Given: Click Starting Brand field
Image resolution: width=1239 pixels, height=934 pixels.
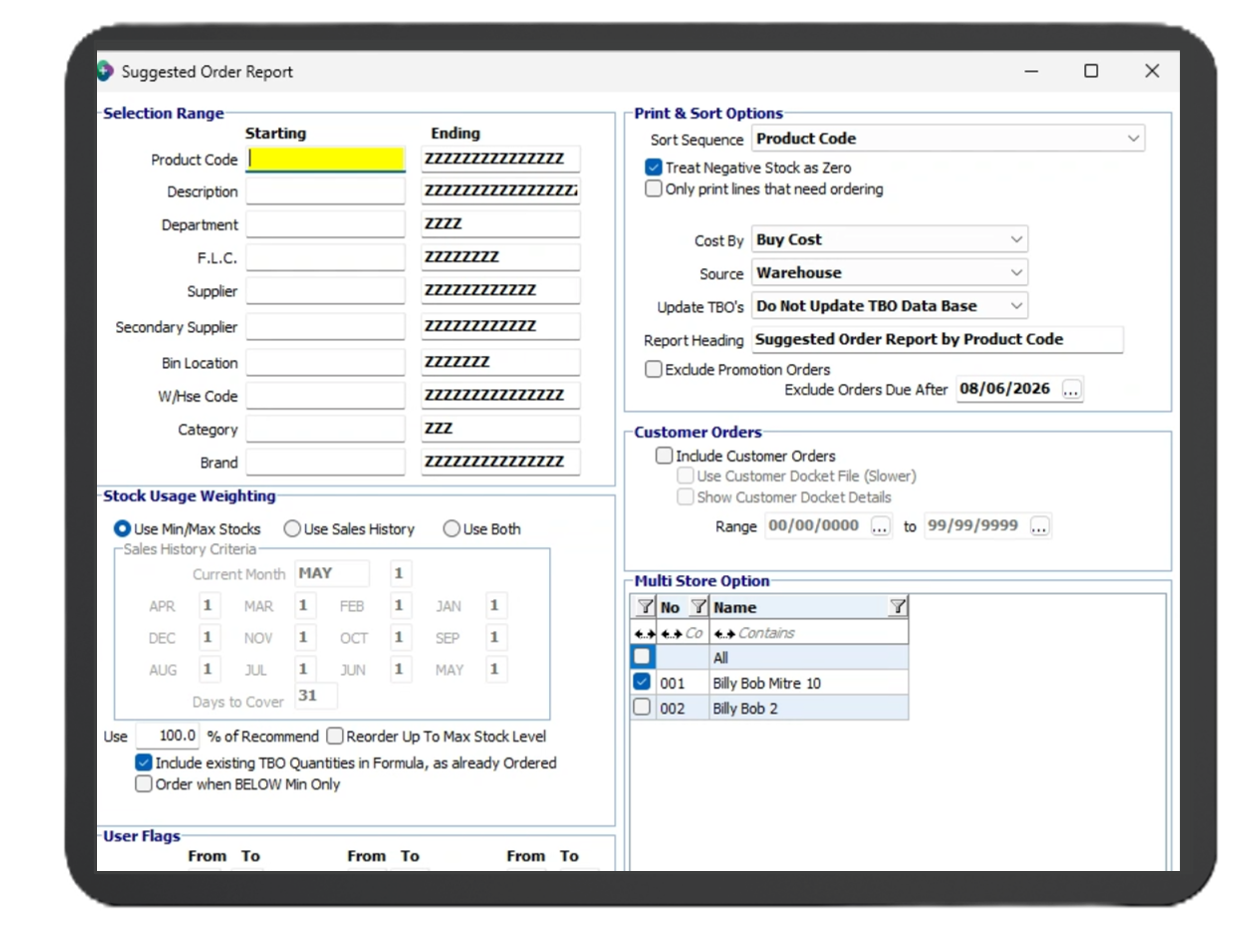Looking at the screenshot, I should 326,461.
